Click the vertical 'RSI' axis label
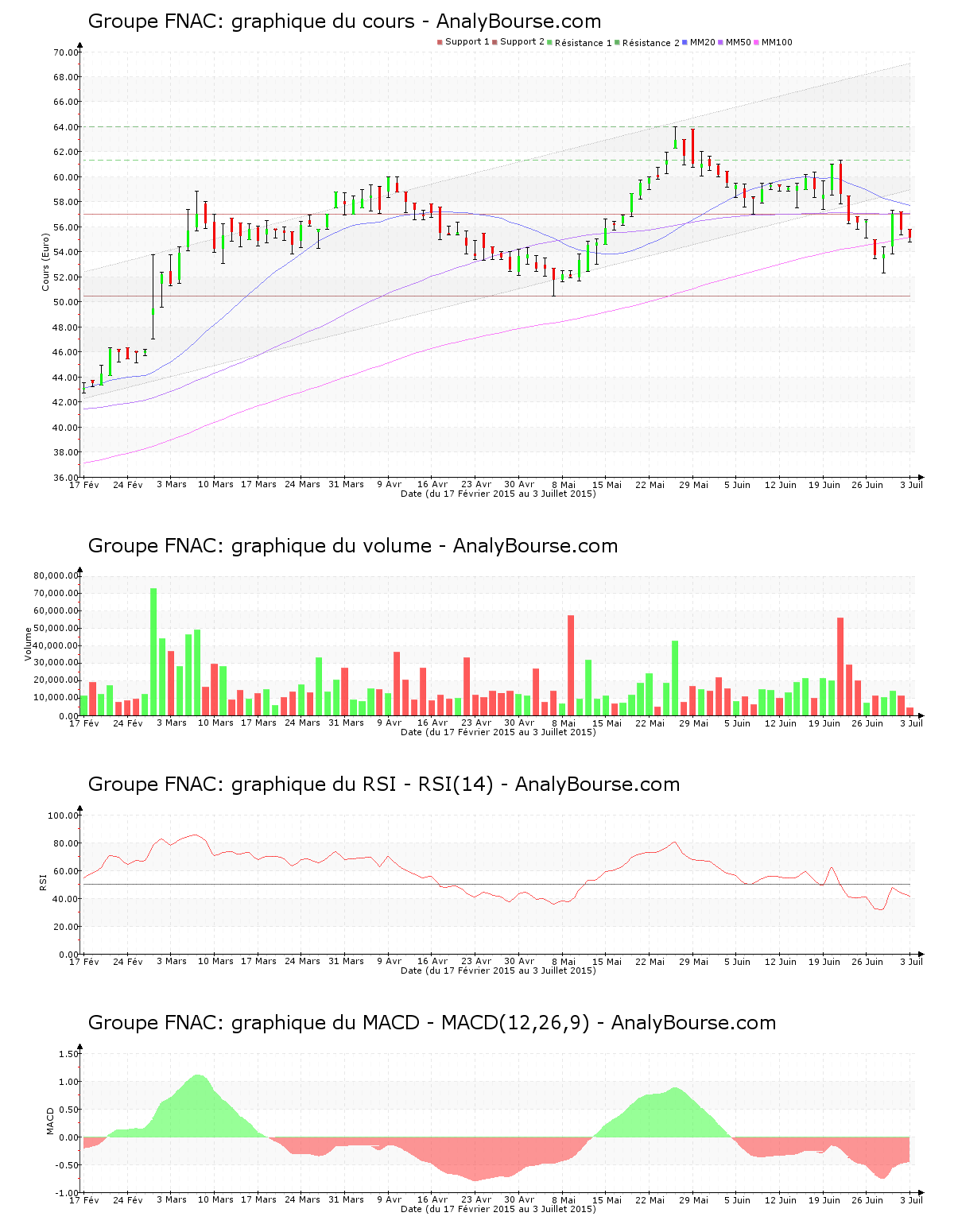This screenshot has width=954, height=1232. tap(43, 881)
